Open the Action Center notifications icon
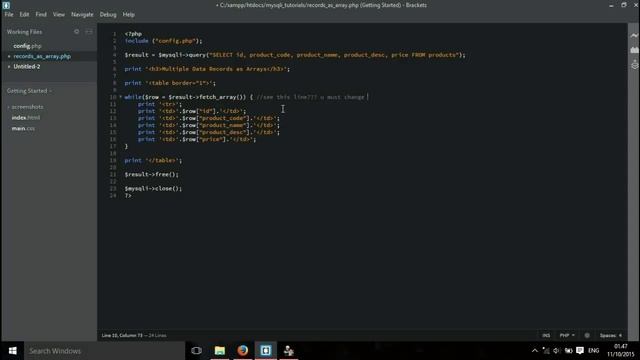 [x=580, y=351]
